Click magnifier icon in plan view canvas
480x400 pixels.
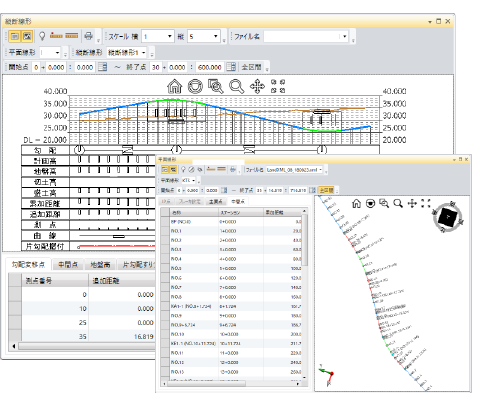(398, 203)
